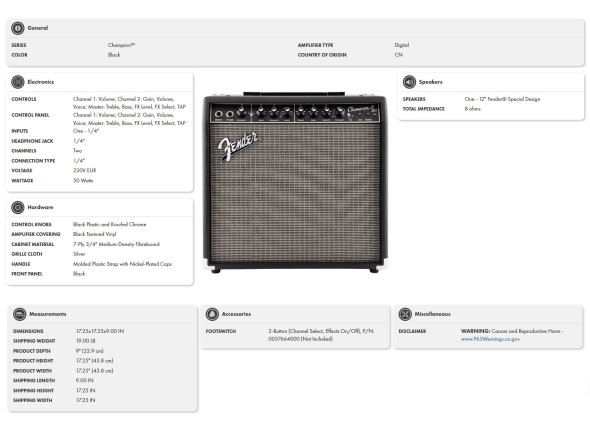Select the Measurements section heading
Image resolution: width=590 pixels, height=434 pixels.
[x=48, y=314]
